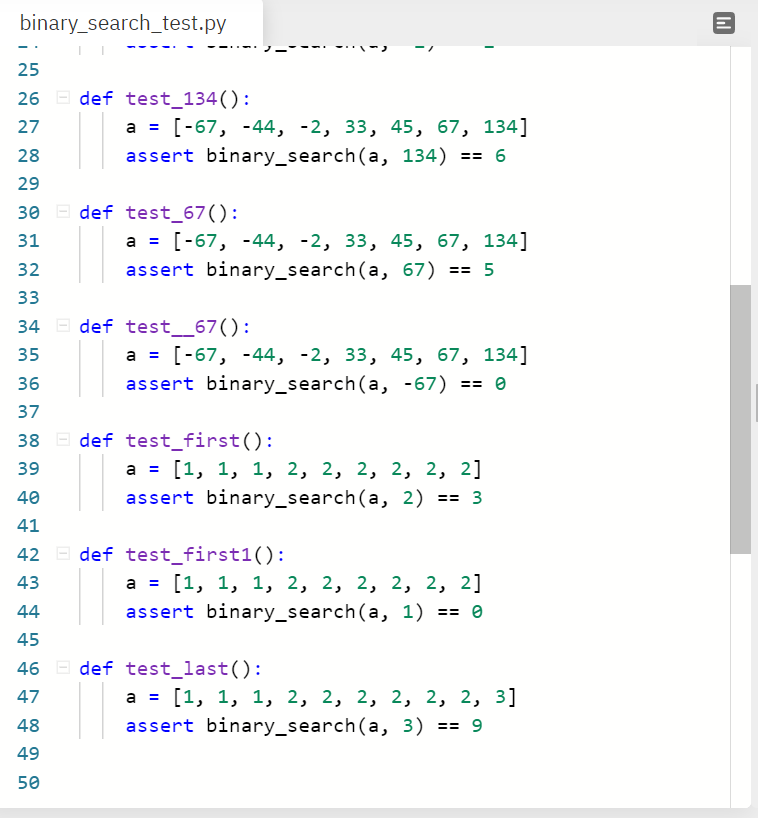
Task: Click line number 42 in gutter
Action: (28, 555)
